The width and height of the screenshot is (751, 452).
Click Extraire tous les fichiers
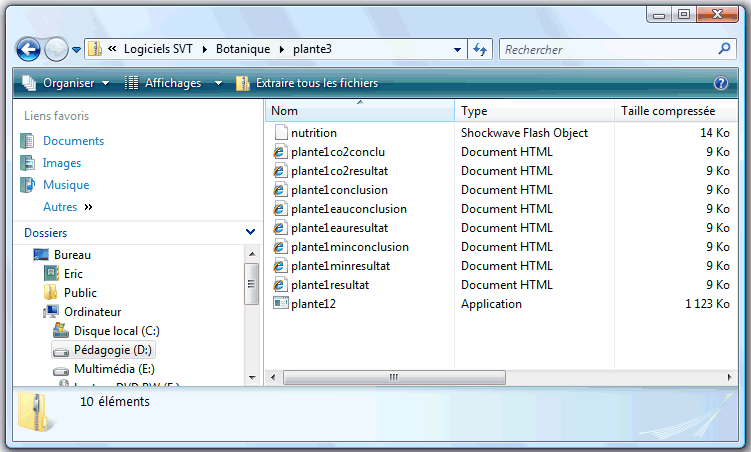click(x=307, y=83)
